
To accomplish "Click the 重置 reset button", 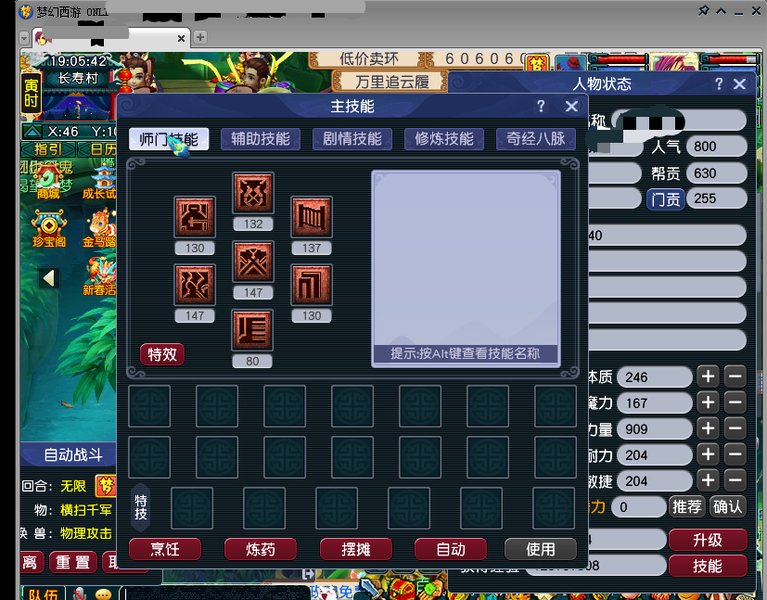I will [x=72, y=562].
